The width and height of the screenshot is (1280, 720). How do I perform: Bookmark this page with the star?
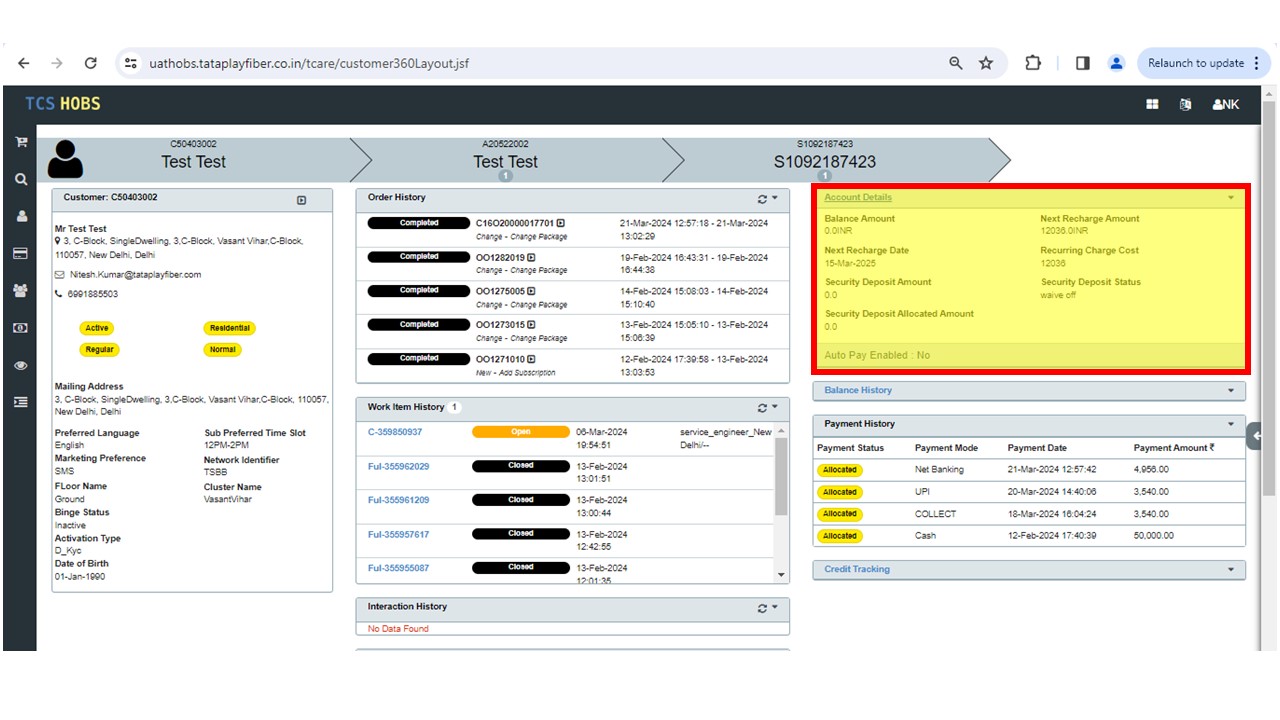point(986,63)
